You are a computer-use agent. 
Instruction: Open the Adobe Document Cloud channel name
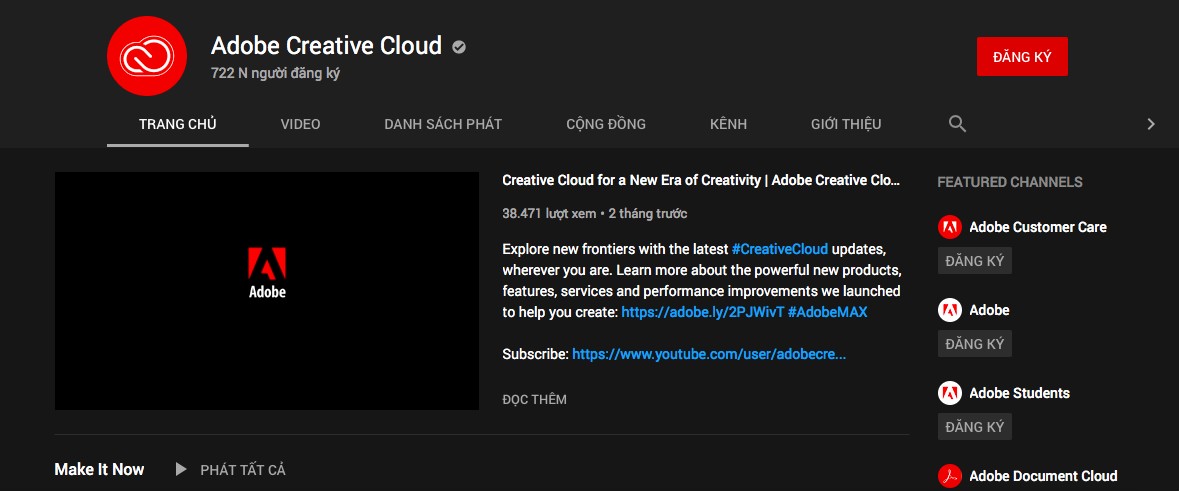[x=1044, y=475]
